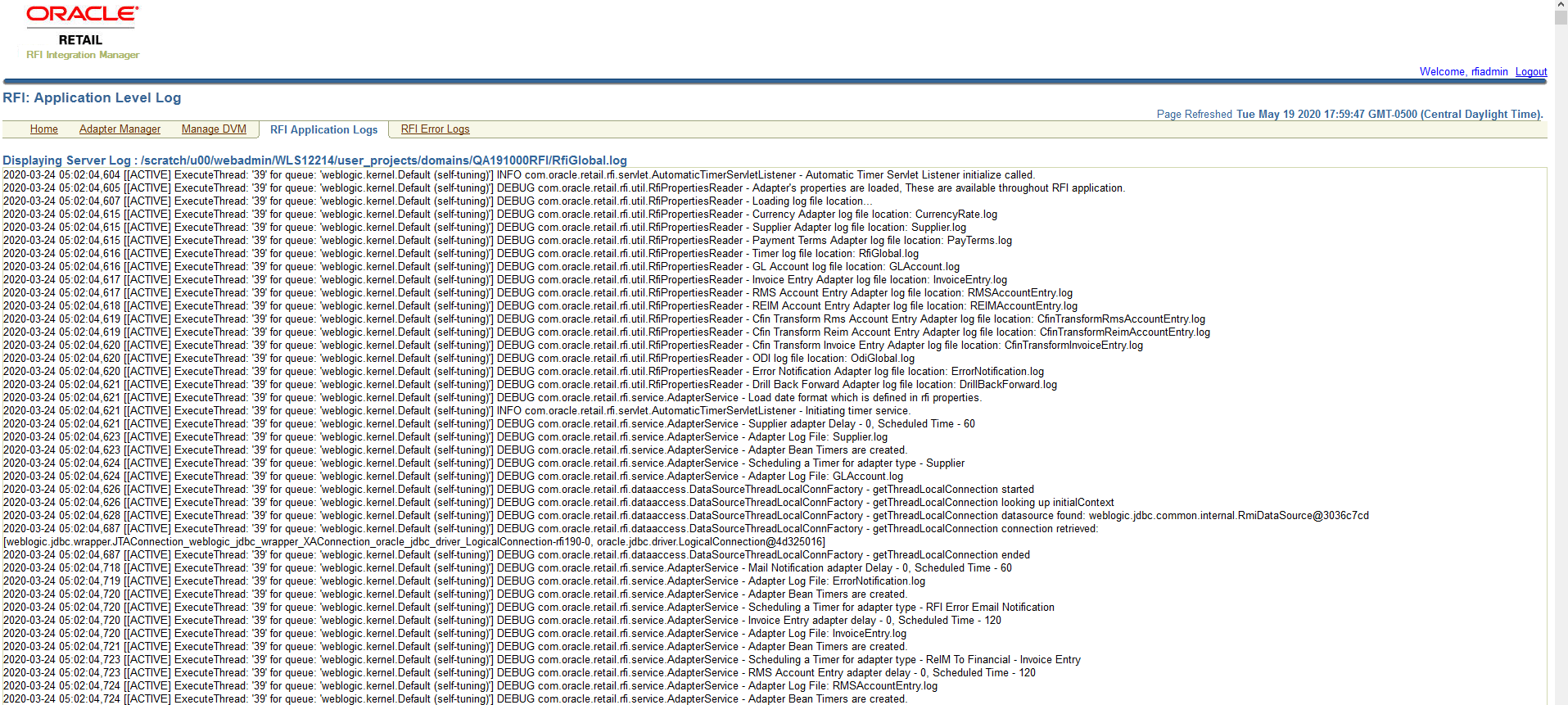1568x705 pixels.
Task: Click log line 'RMS Account Entry Adapter log file location'
Action: click(x=538, y=293)
